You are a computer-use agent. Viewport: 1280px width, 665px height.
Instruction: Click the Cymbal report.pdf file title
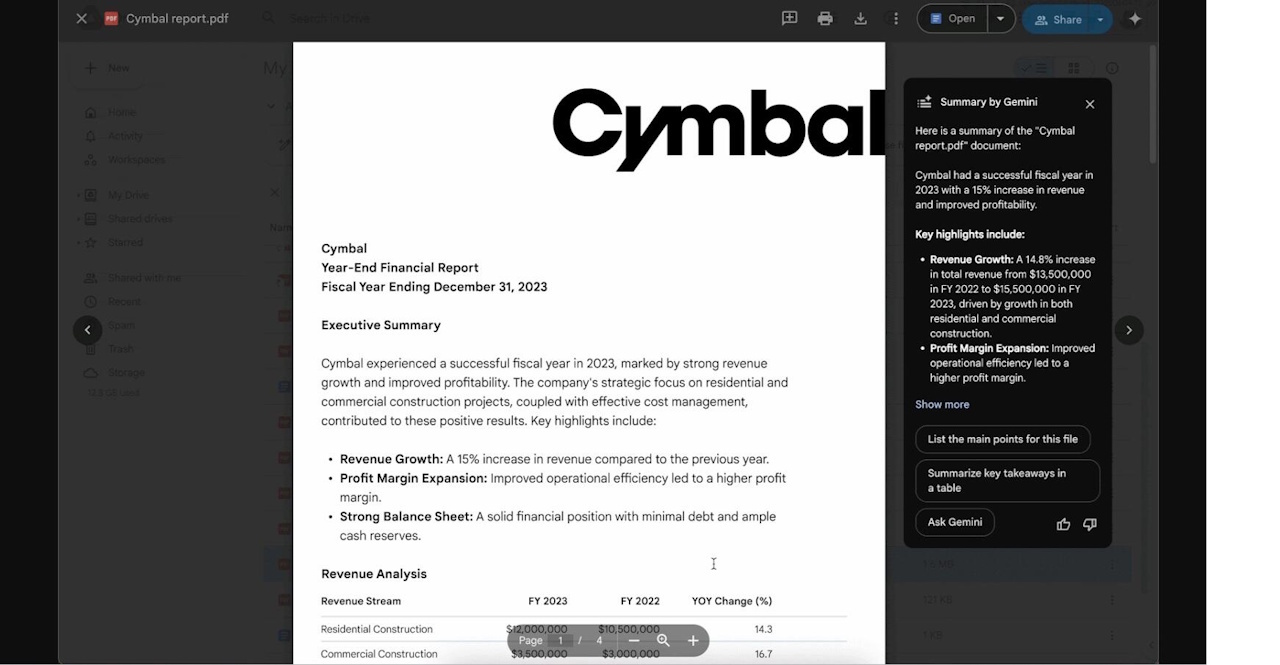[177, 18]
